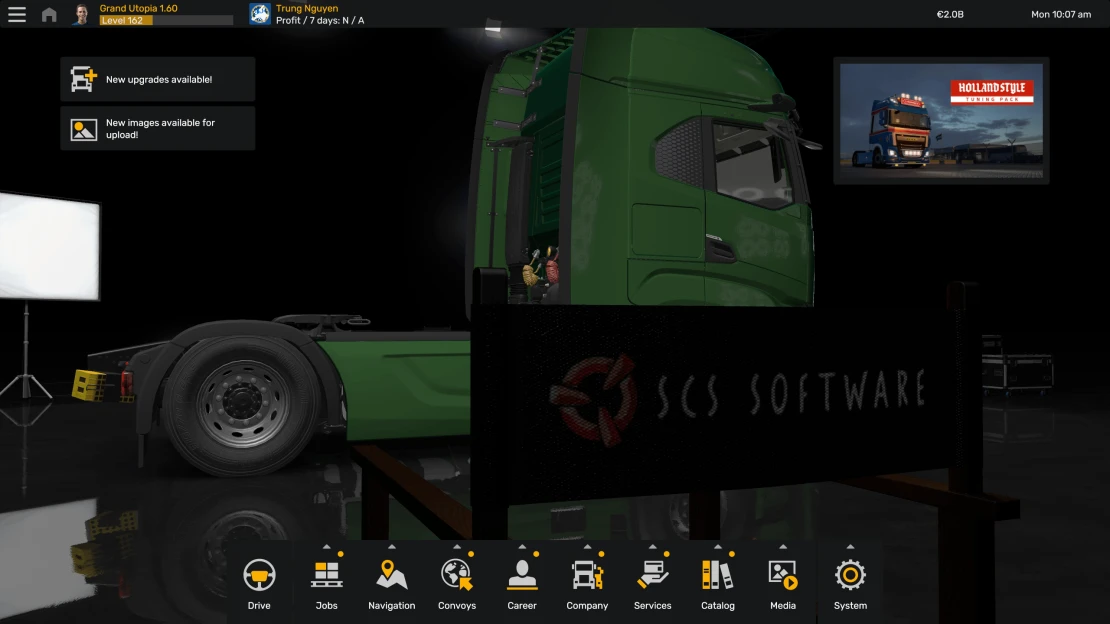Expand the Convoys submenu arrow
Image resolution: width=1110 pixels, height=624 pixels.
(457, 547)
